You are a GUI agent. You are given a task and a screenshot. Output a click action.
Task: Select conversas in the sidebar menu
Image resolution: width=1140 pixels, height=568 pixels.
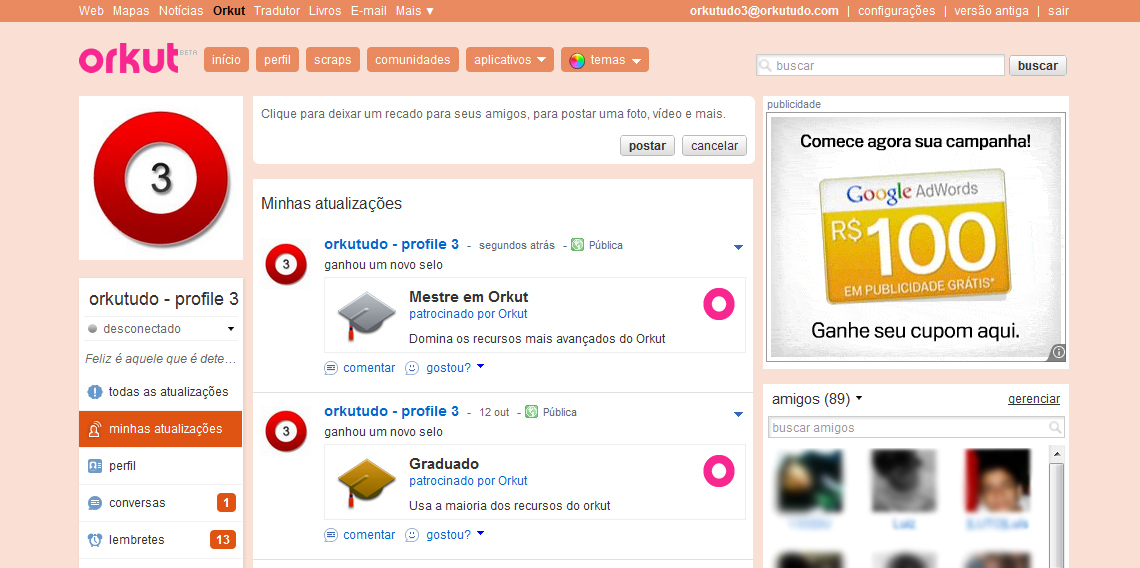[161, 503]
